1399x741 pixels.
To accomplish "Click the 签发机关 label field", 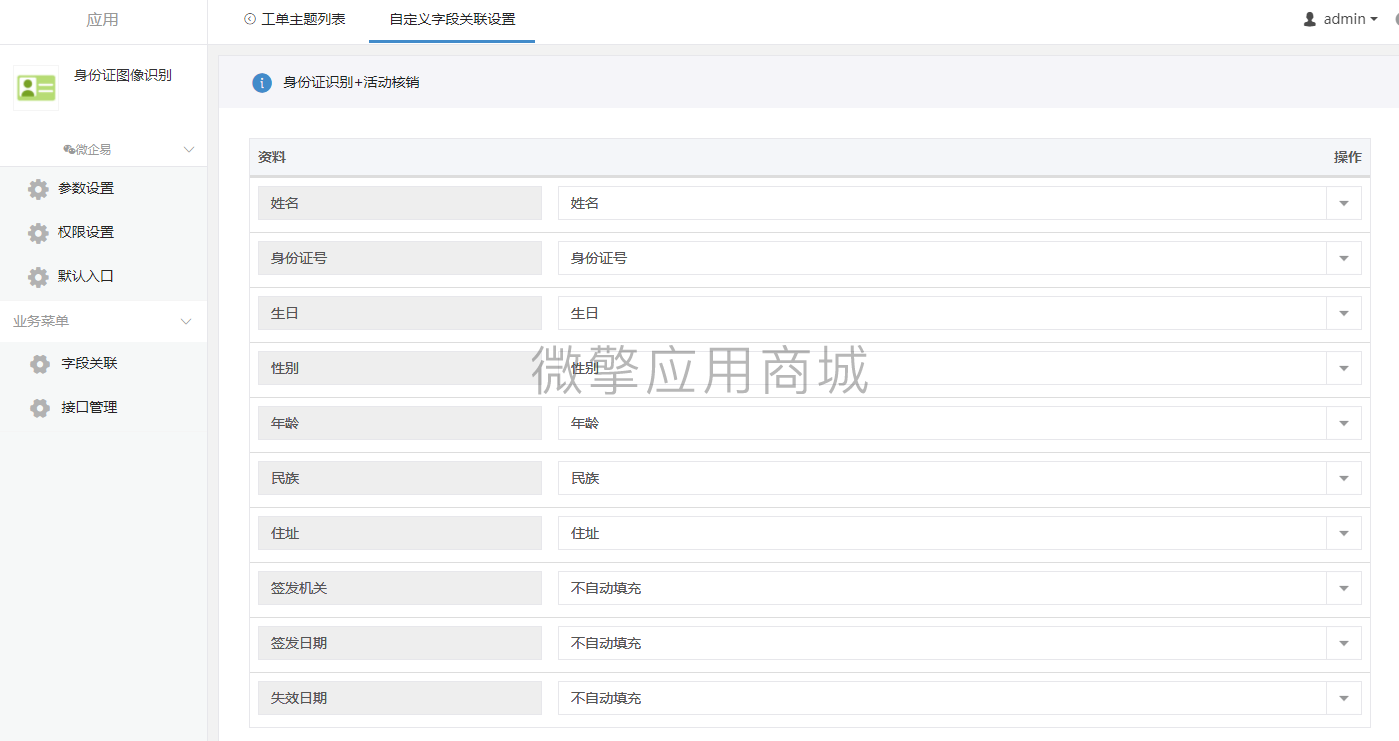I will pos(400,588).
